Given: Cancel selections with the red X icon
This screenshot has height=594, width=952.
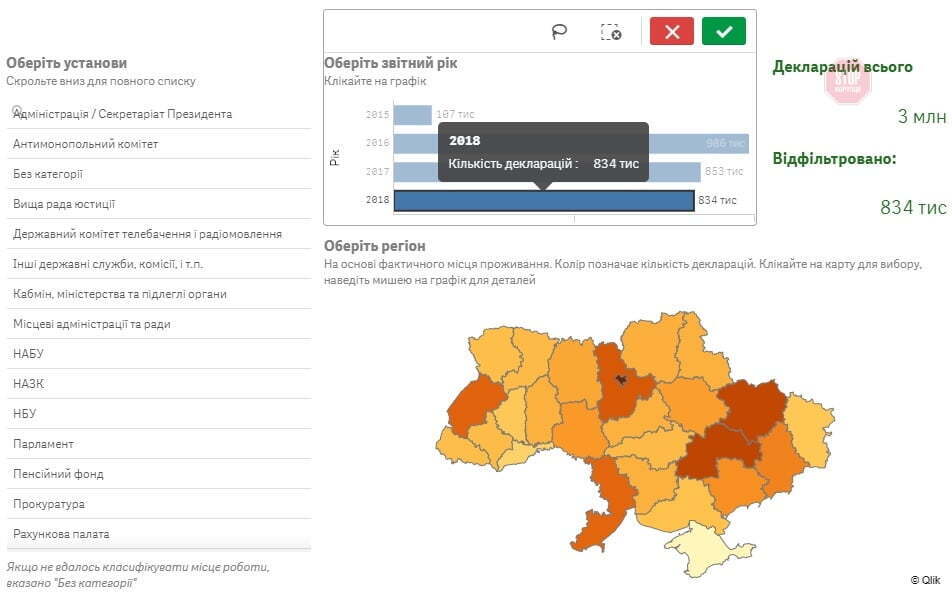Looking at the screenshot, I should coord(671,31).
